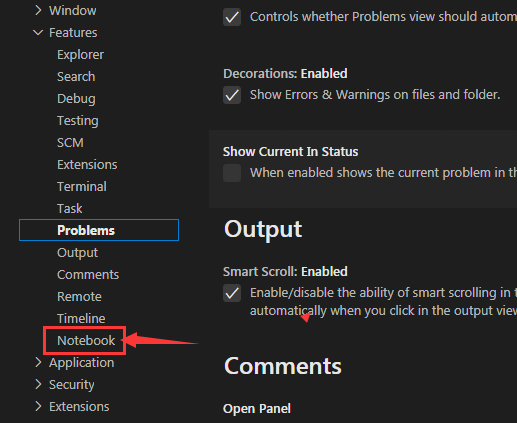The height and width of the screenshot is (423, 517).
Task: Expand the Window settings section
Action: (38, 11)
